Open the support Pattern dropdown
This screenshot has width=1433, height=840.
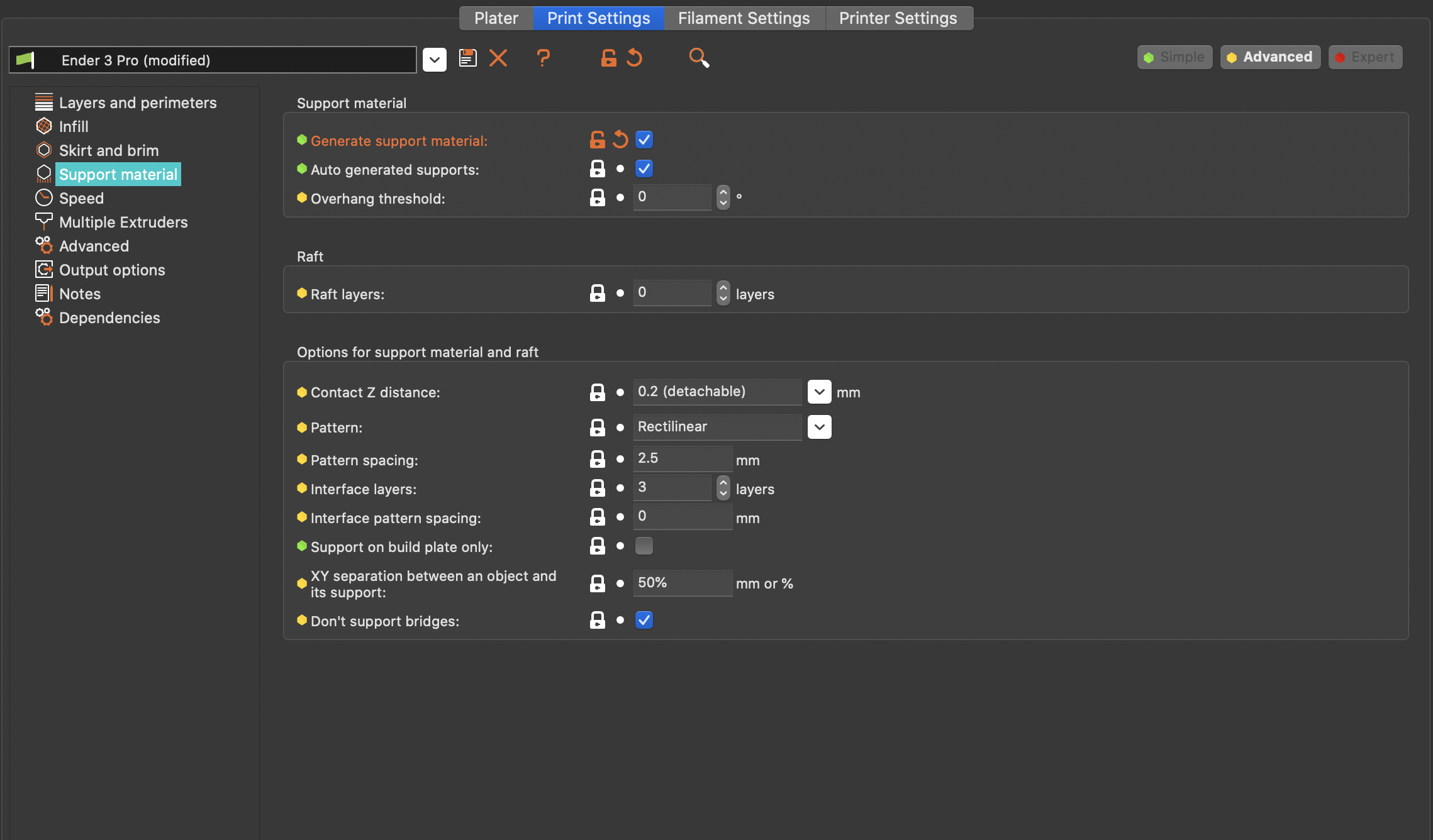(x=819, y=427)
